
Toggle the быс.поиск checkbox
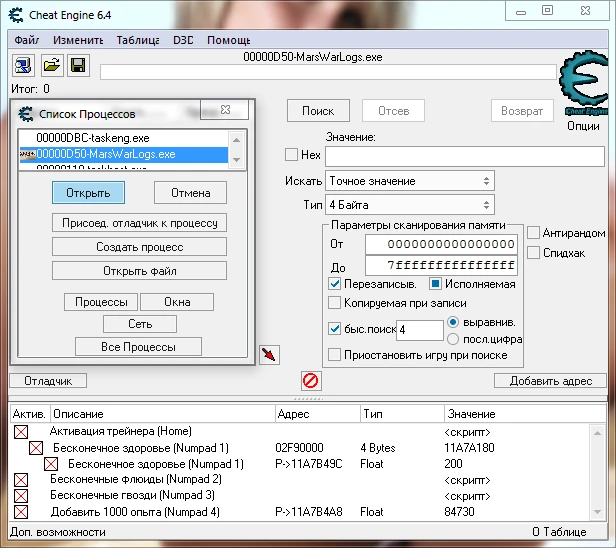click(x=334, y=329)
